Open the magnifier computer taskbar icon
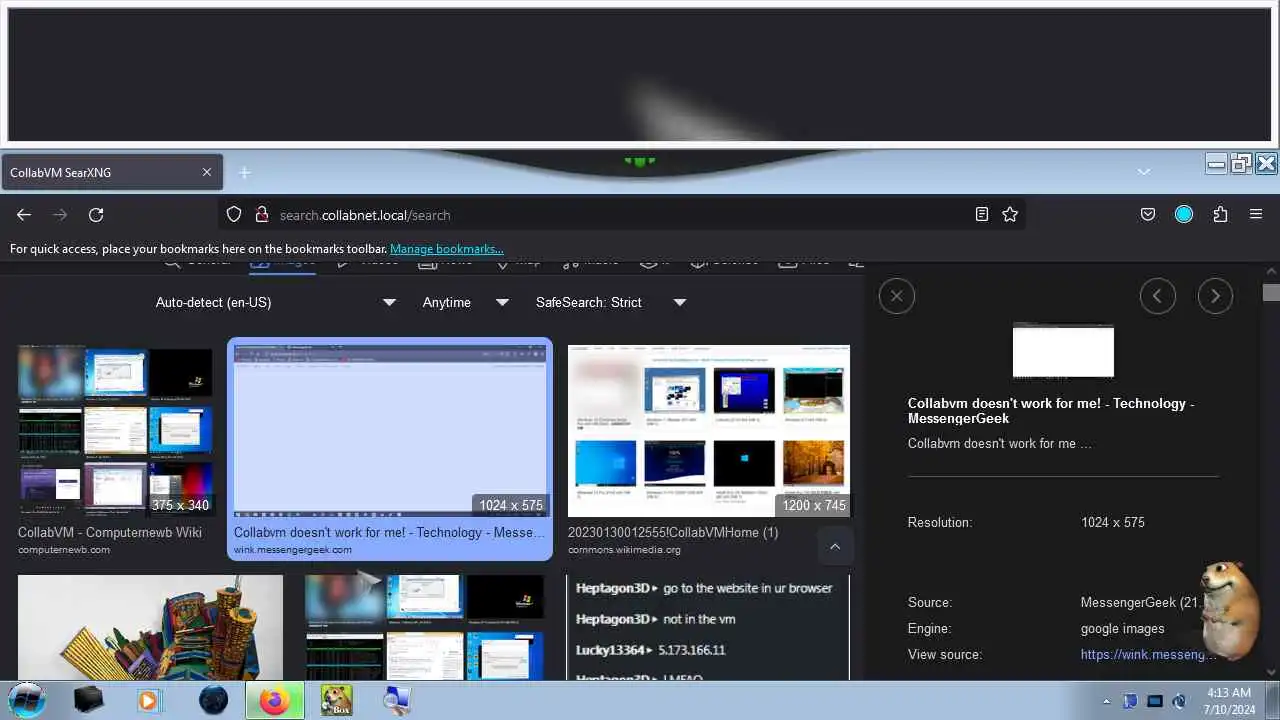The image size is (1280, 720). click(x=397, y=700)
